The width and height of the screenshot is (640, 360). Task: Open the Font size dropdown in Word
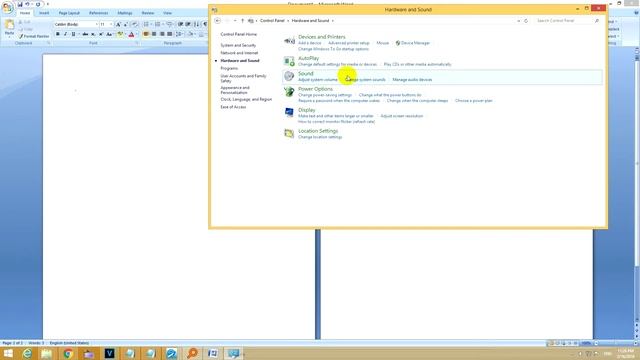point(111,24)
